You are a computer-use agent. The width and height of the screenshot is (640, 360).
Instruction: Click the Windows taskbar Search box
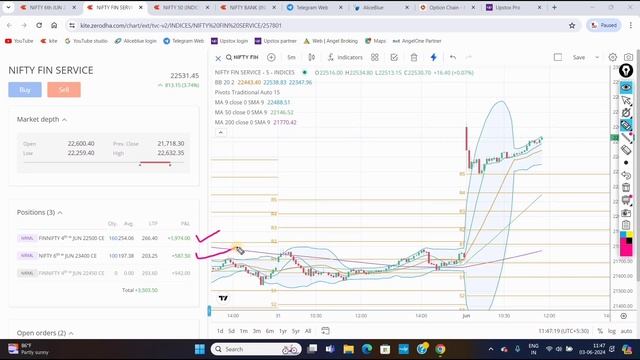pos(256,349)
